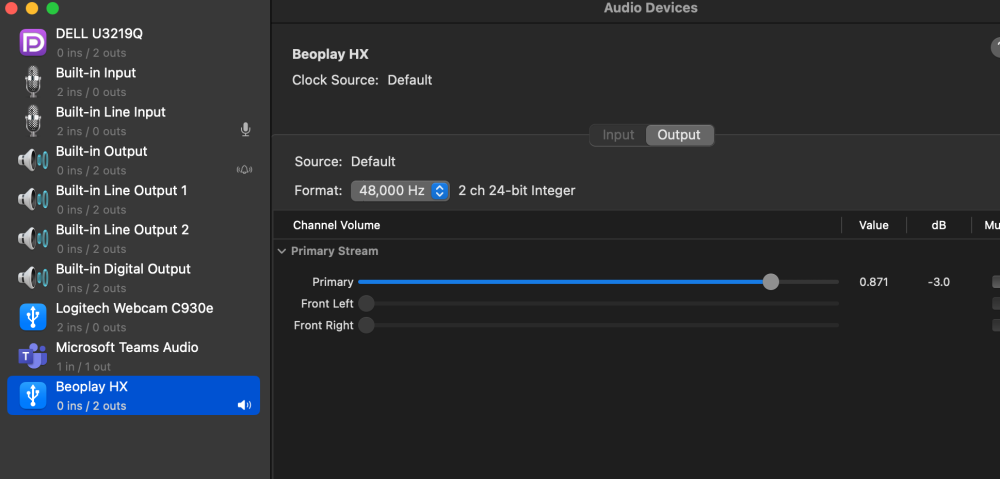Click the Beoplay HX USB icon
This screenshot has height=479, width=1000.
coord(33,395)
